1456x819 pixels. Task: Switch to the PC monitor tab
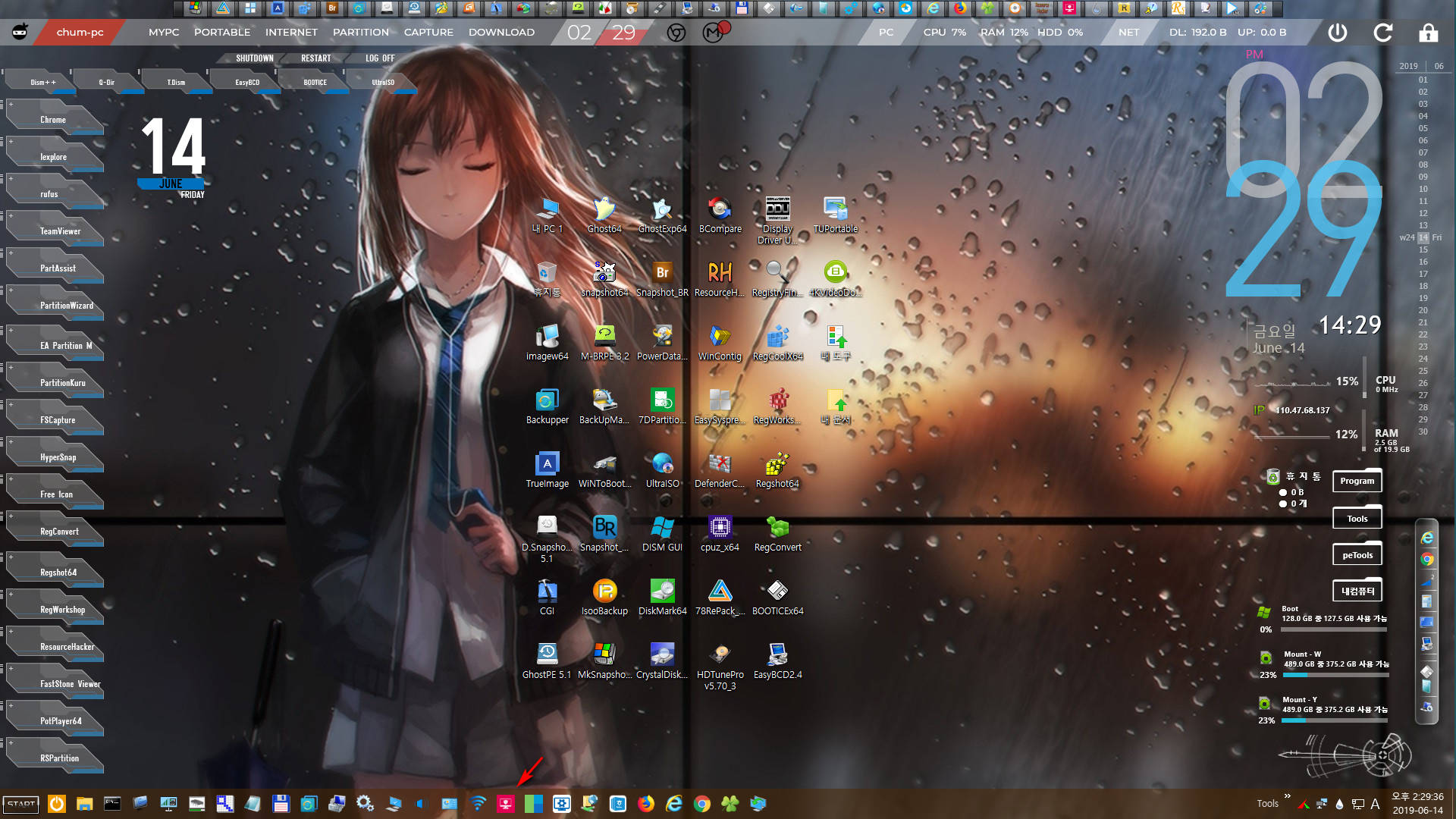[886, 33]
